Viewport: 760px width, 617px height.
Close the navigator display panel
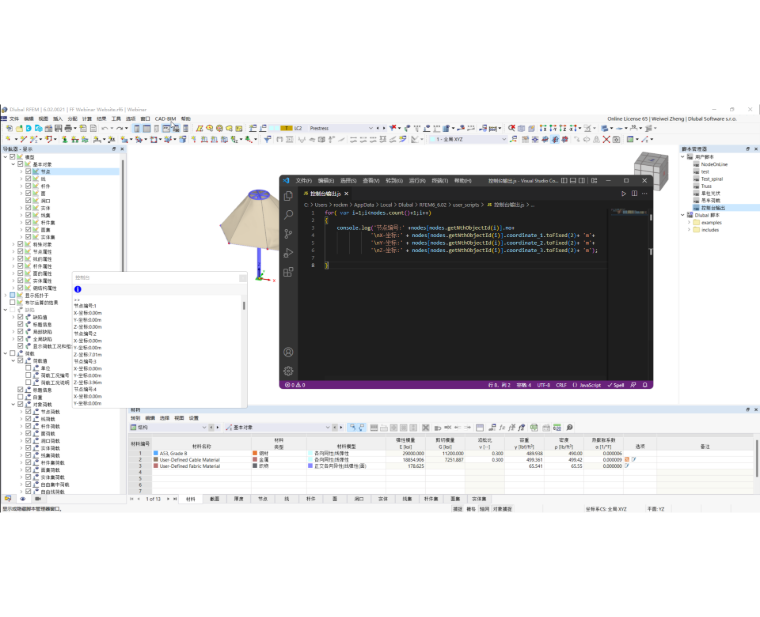point(122,149)
